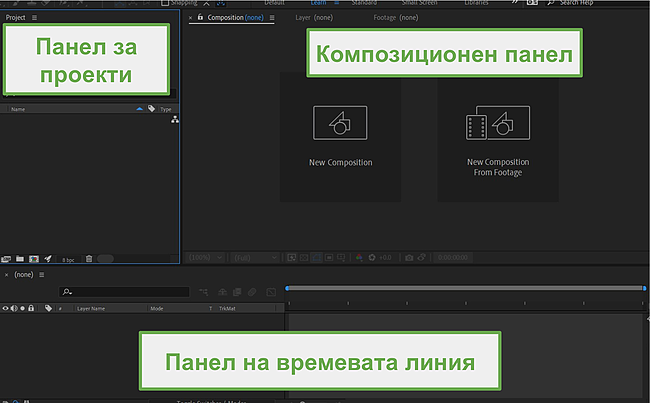Viewport: 650px width, 403px height.
Task: Click the lock column header in timeline
Action: coord(31,308)
